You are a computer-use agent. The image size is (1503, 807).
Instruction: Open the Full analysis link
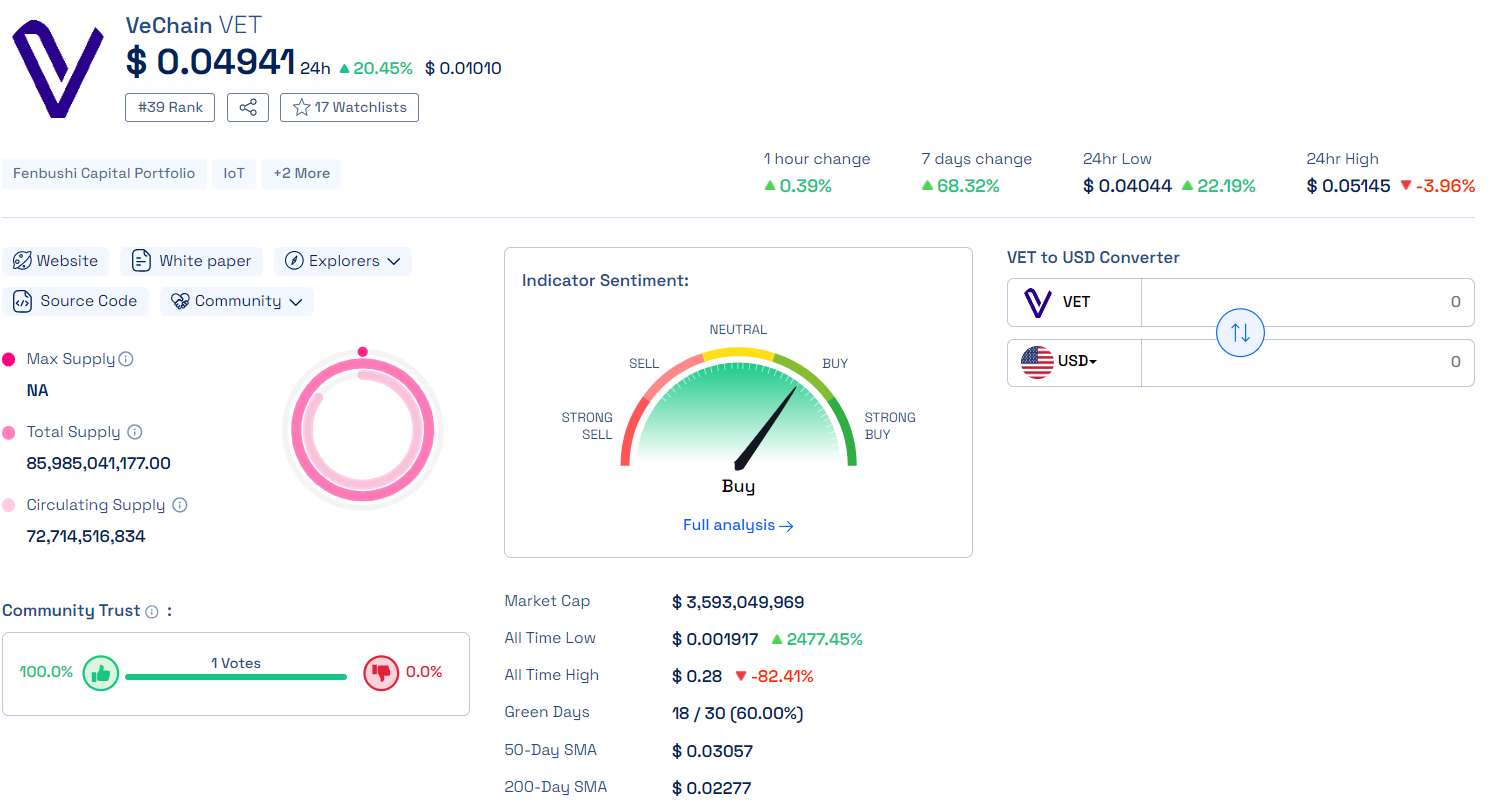pos(738,525)
